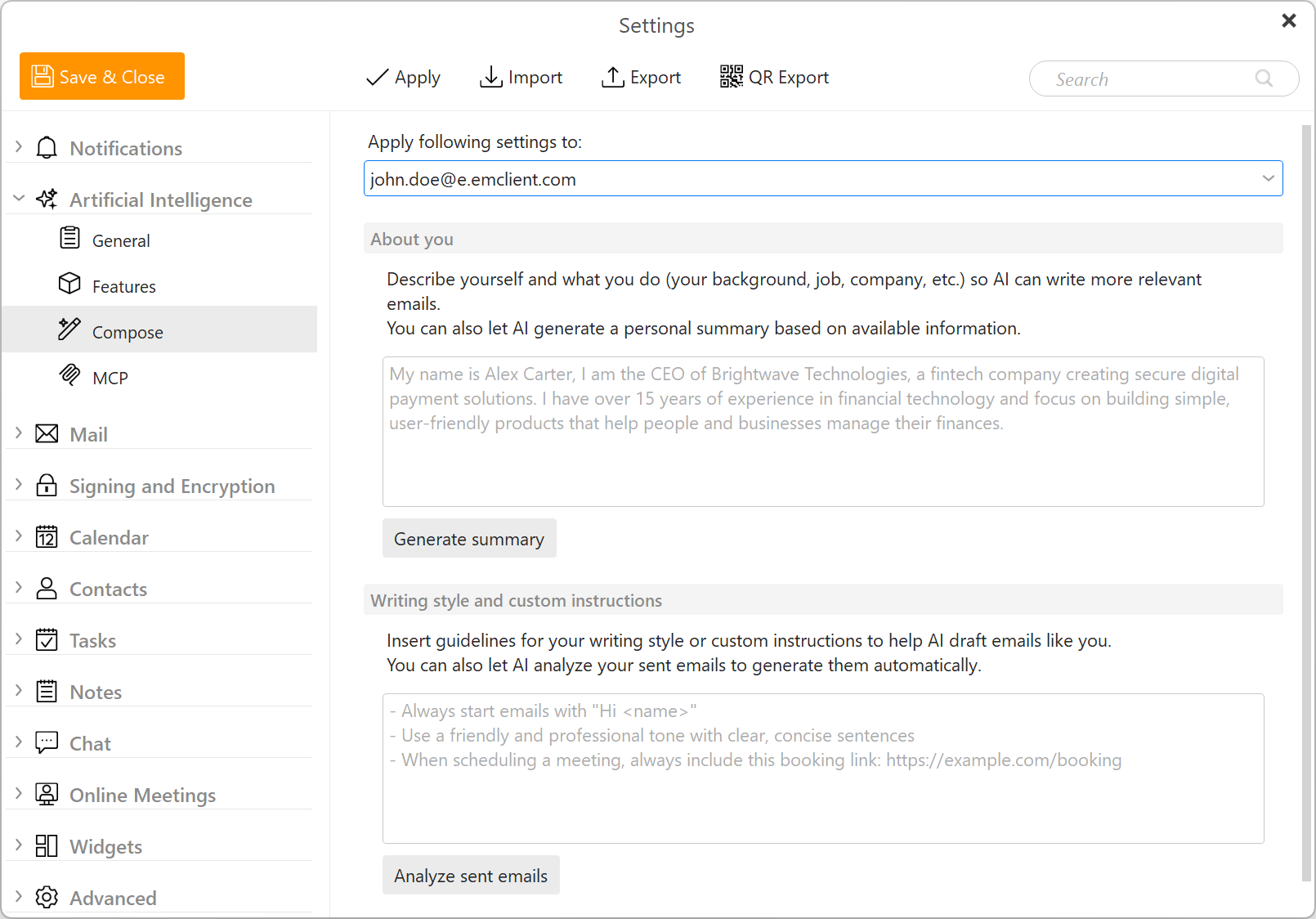This screenshot has width=1316, height=919.
Task: Open the MCP settings page
Action: 159,377
